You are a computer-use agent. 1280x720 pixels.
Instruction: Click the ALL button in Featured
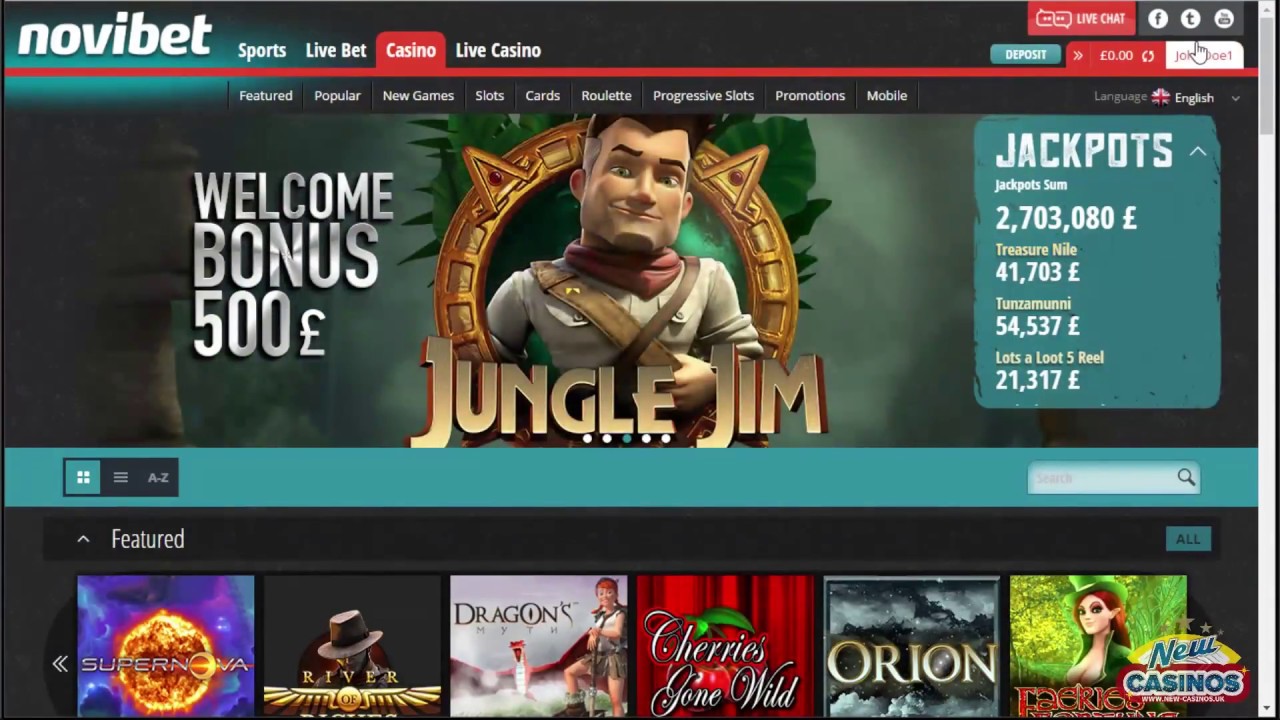pos(1188,539)
